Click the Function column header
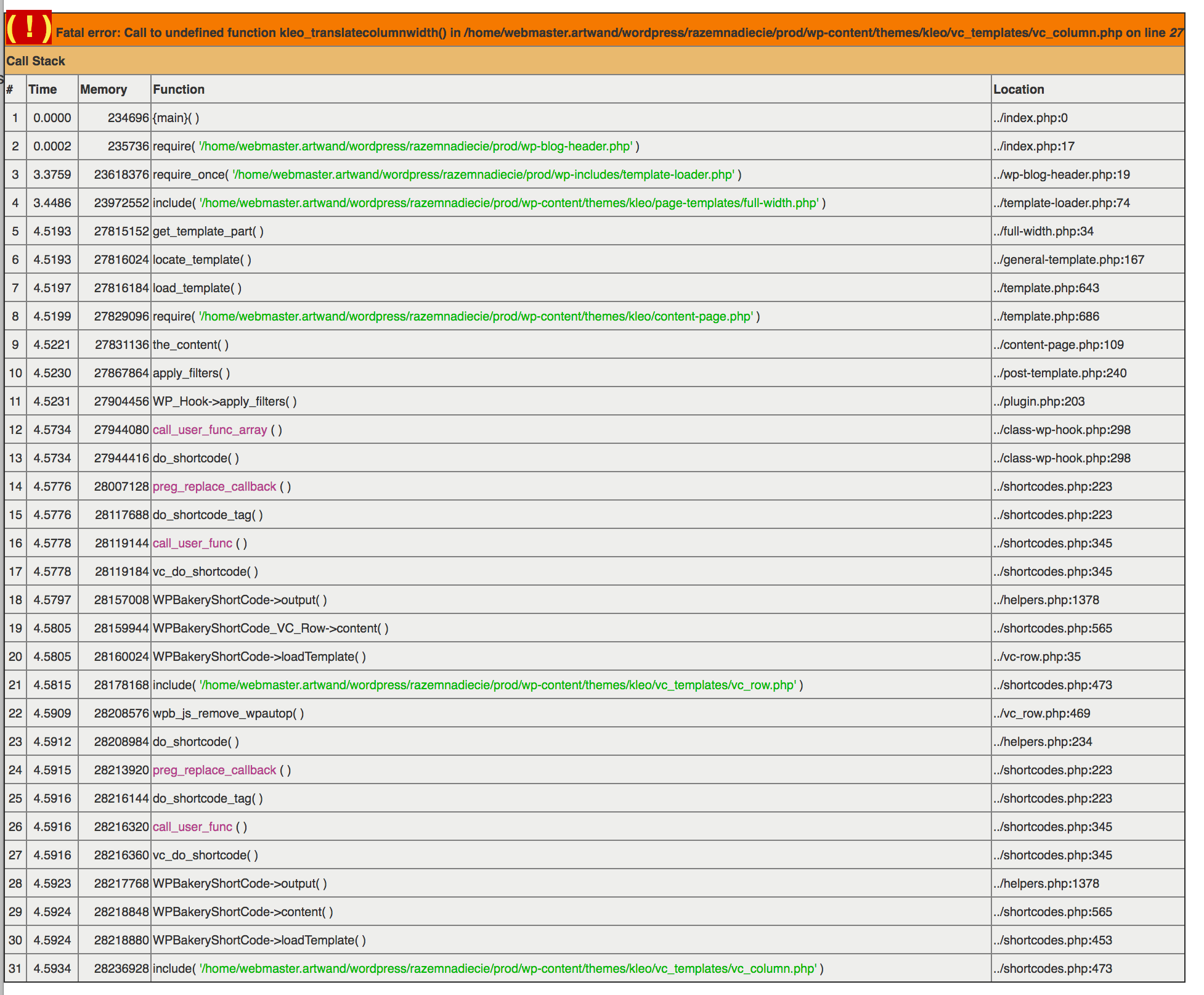This screenshot has width=1204, height=995. [x=179, y=89]
